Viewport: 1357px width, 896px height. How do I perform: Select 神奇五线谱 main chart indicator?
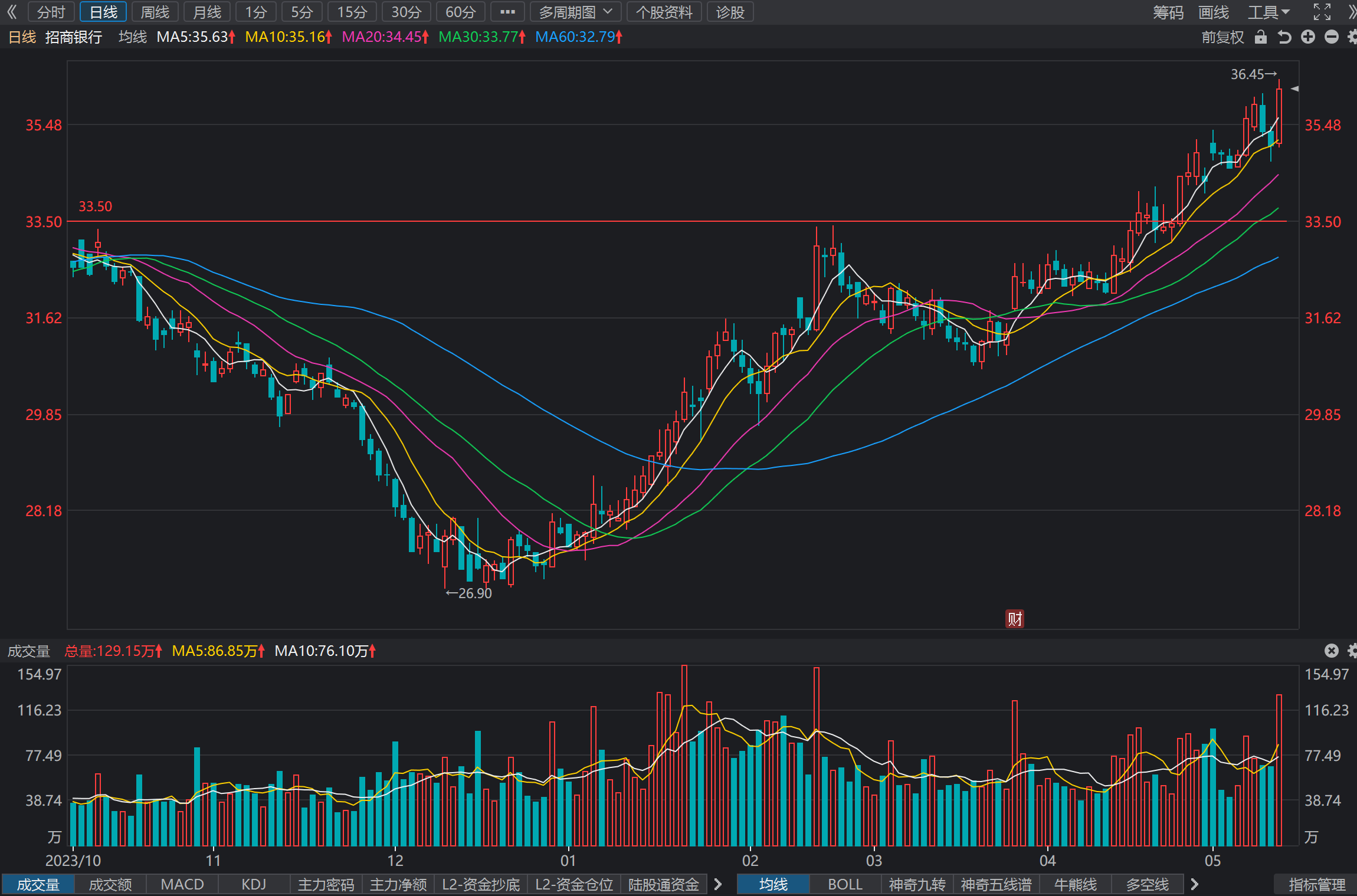(996, 885)
